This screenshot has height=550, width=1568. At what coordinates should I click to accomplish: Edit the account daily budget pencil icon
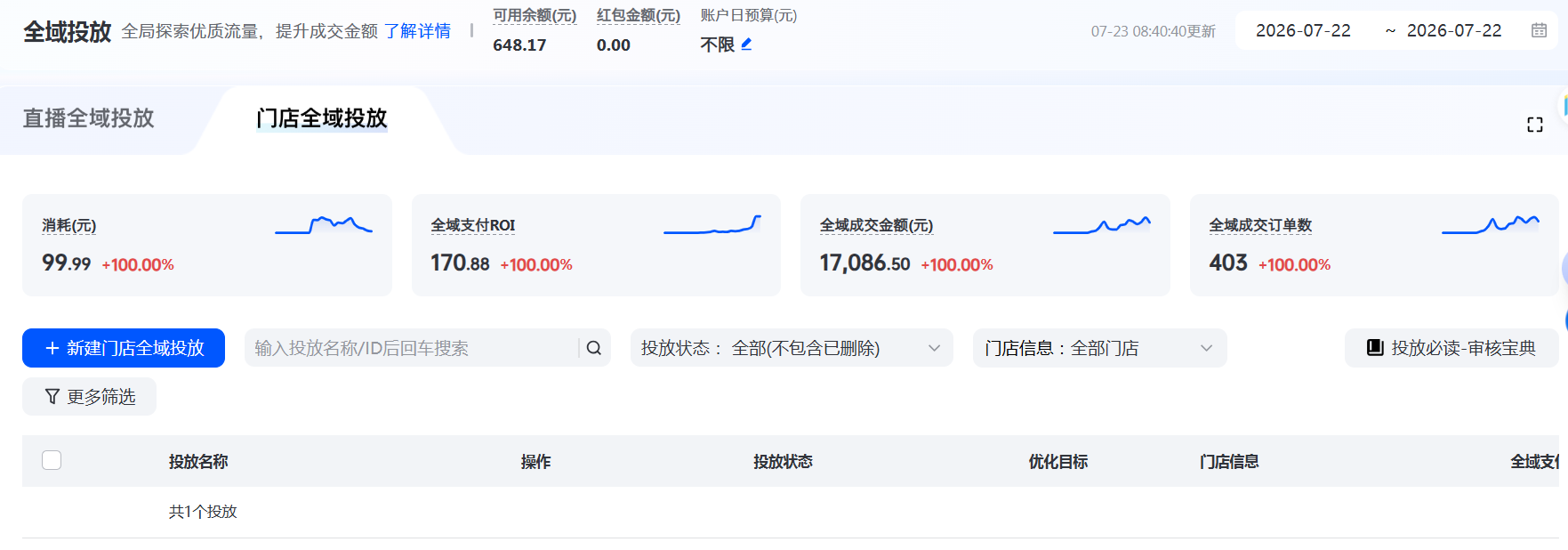[x=746, y=44]
